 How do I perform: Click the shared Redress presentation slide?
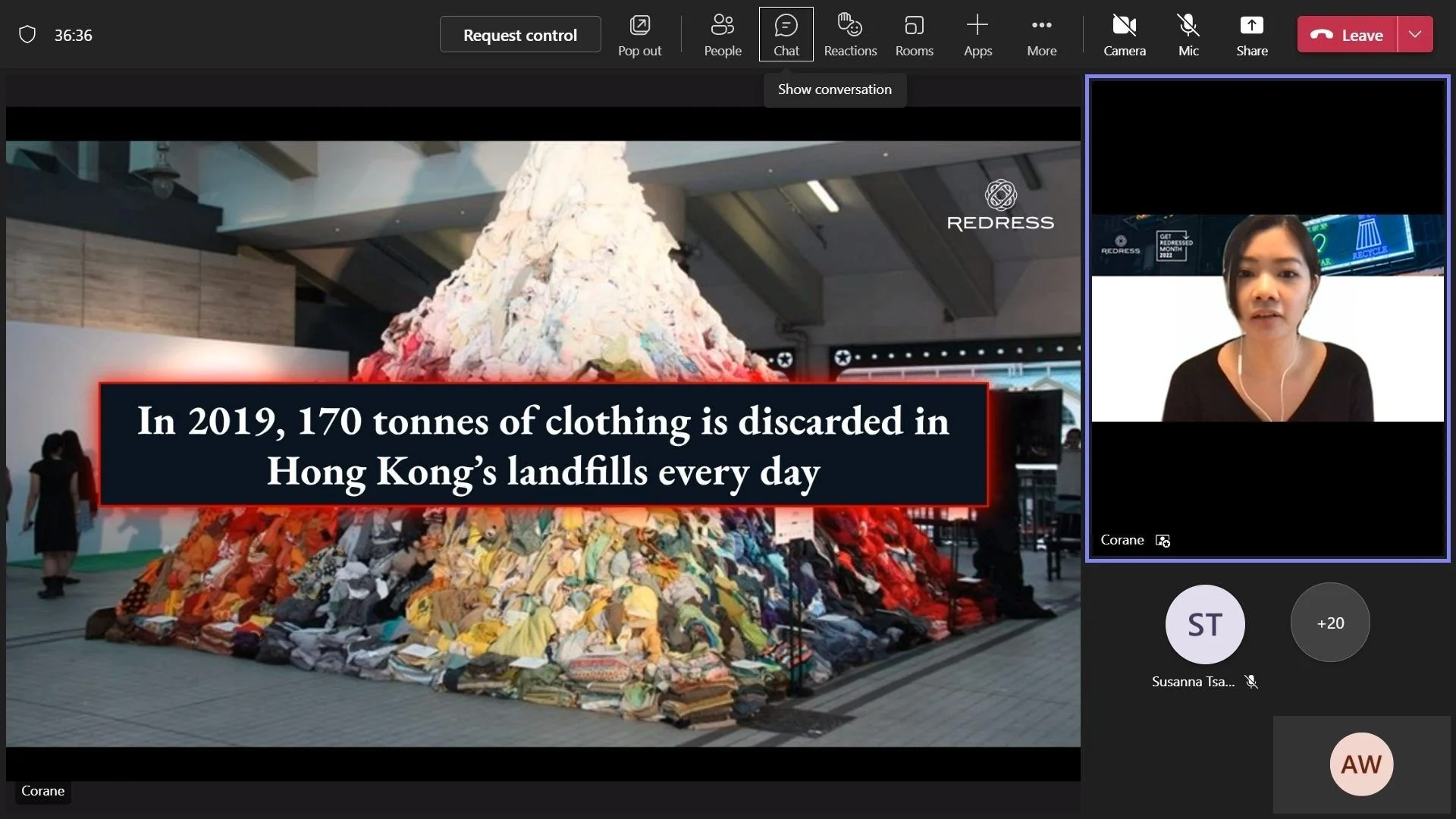tap(543, 444)
